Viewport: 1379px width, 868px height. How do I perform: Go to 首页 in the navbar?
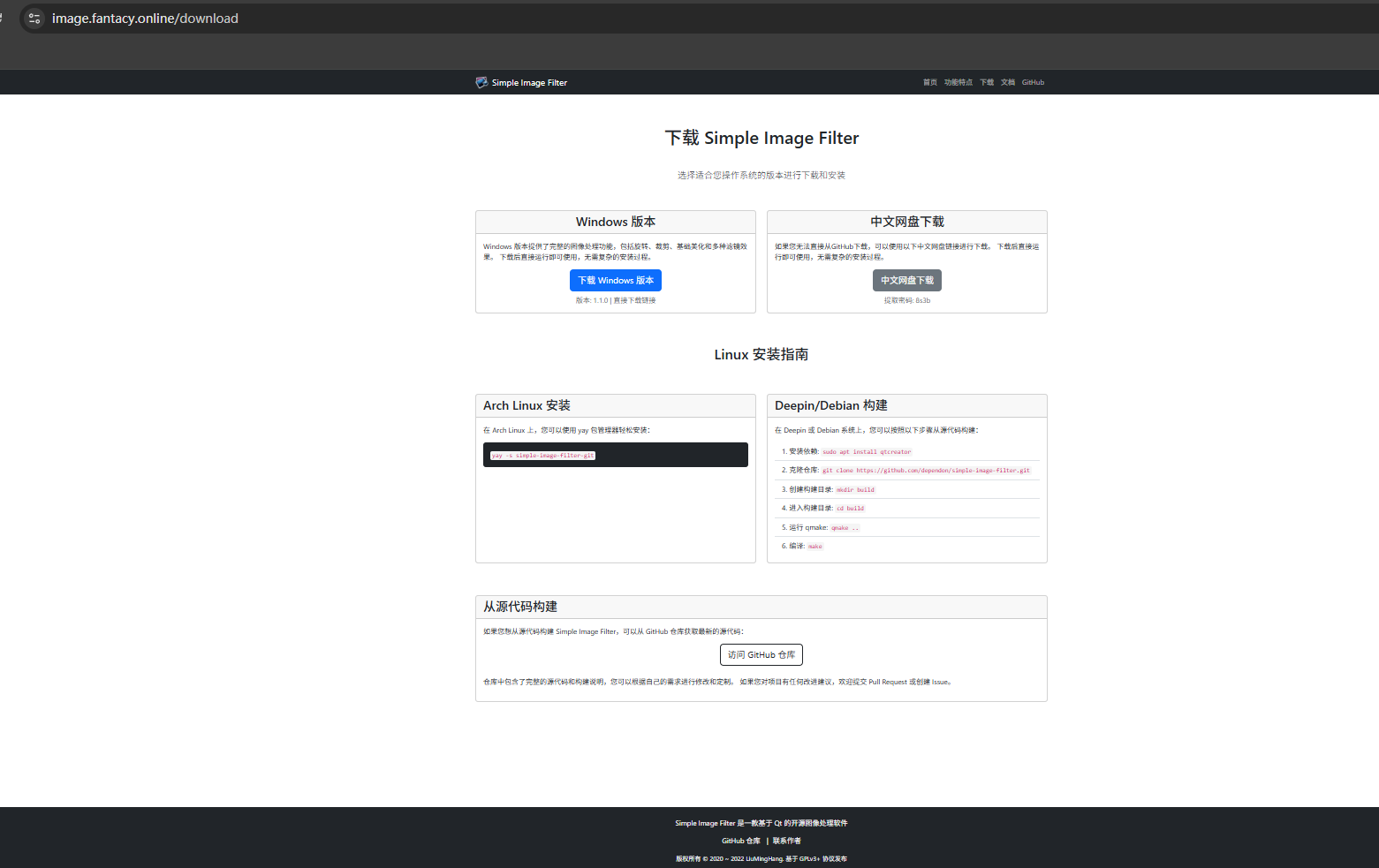pyautogui.click(x=930, y=82)
